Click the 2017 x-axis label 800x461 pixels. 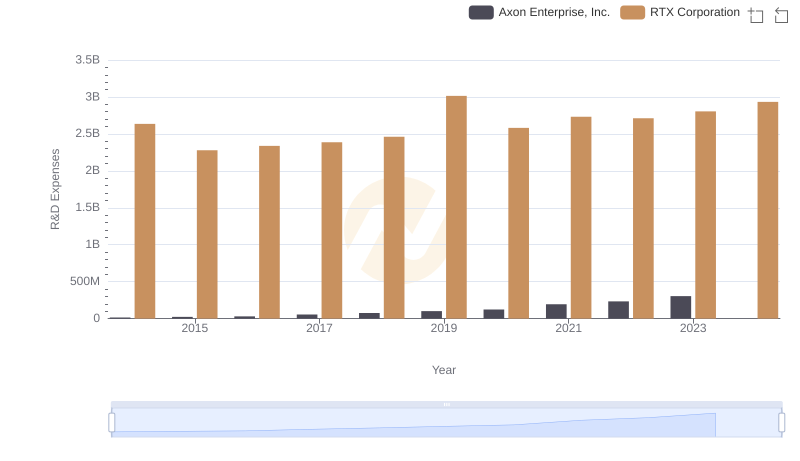[x=319, y=328]
